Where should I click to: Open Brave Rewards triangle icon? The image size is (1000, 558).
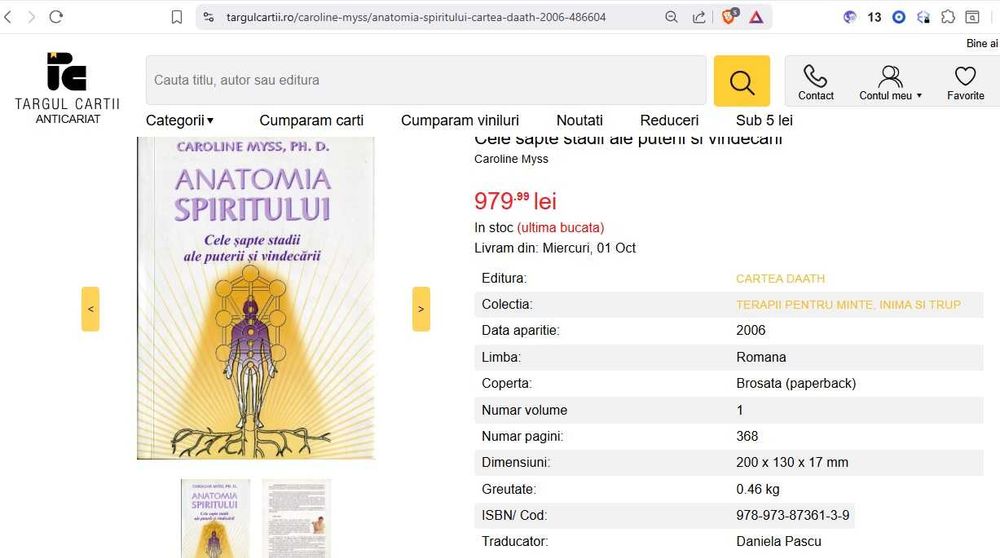tap(756, 17)
